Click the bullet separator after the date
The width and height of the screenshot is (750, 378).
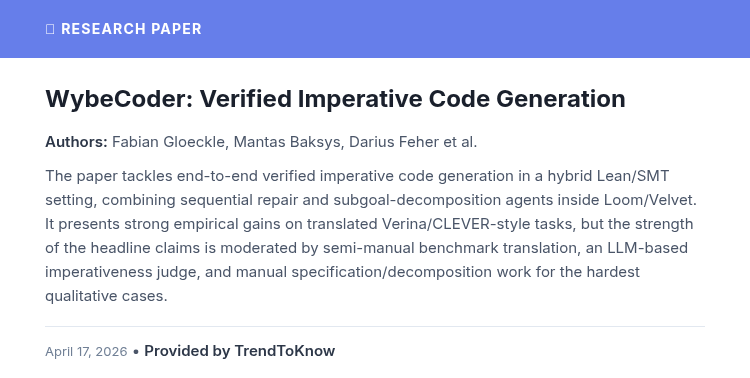(x=136, y=352)
